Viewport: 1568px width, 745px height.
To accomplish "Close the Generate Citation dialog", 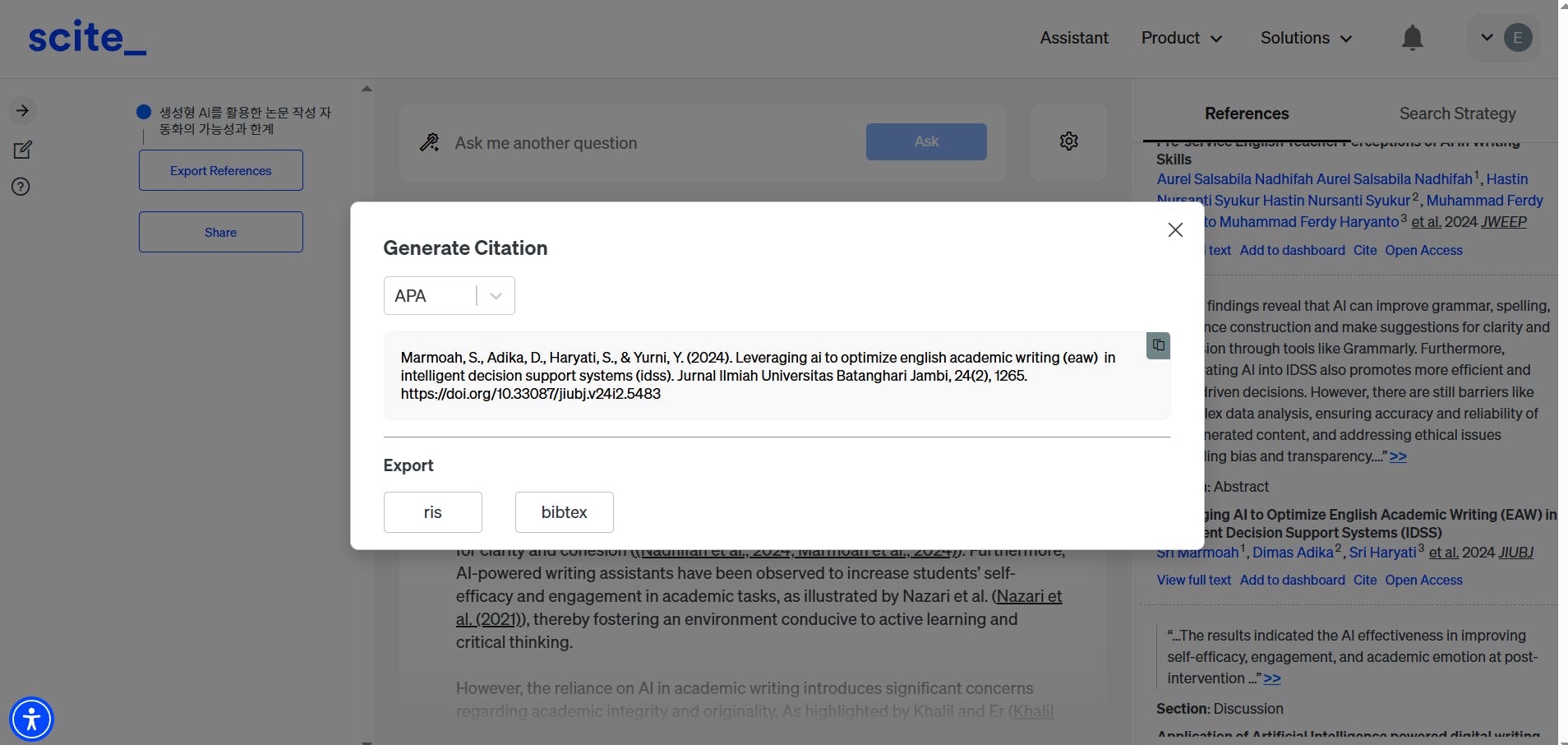I will pos(1175,230).
